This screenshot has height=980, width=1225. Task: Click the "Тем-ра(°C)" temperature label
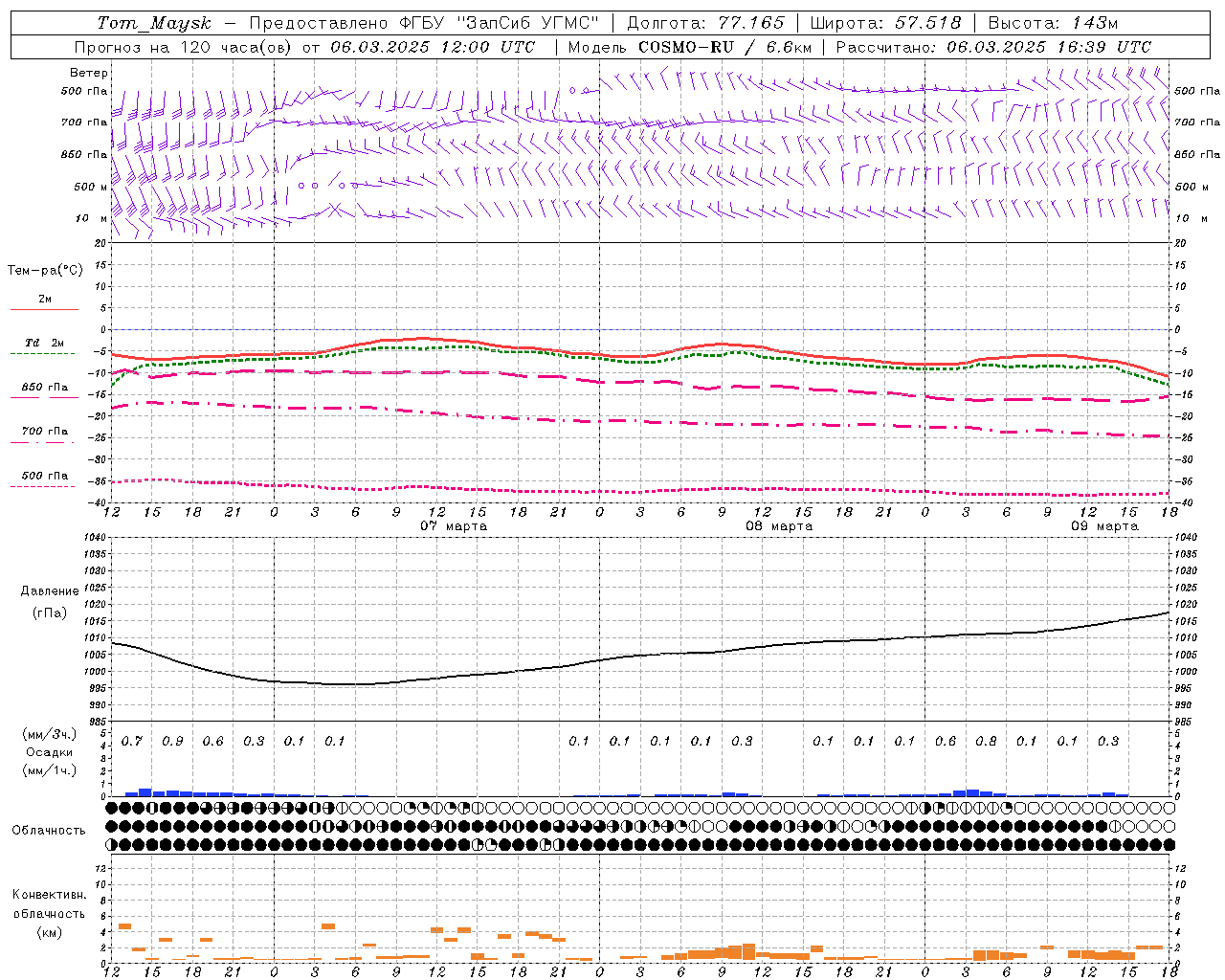(x=45, y=271)
